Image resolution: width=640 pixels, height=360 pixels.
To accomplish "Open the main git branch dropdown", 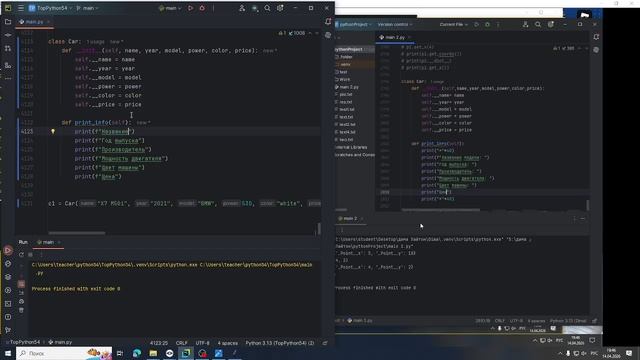I will 88,8.
